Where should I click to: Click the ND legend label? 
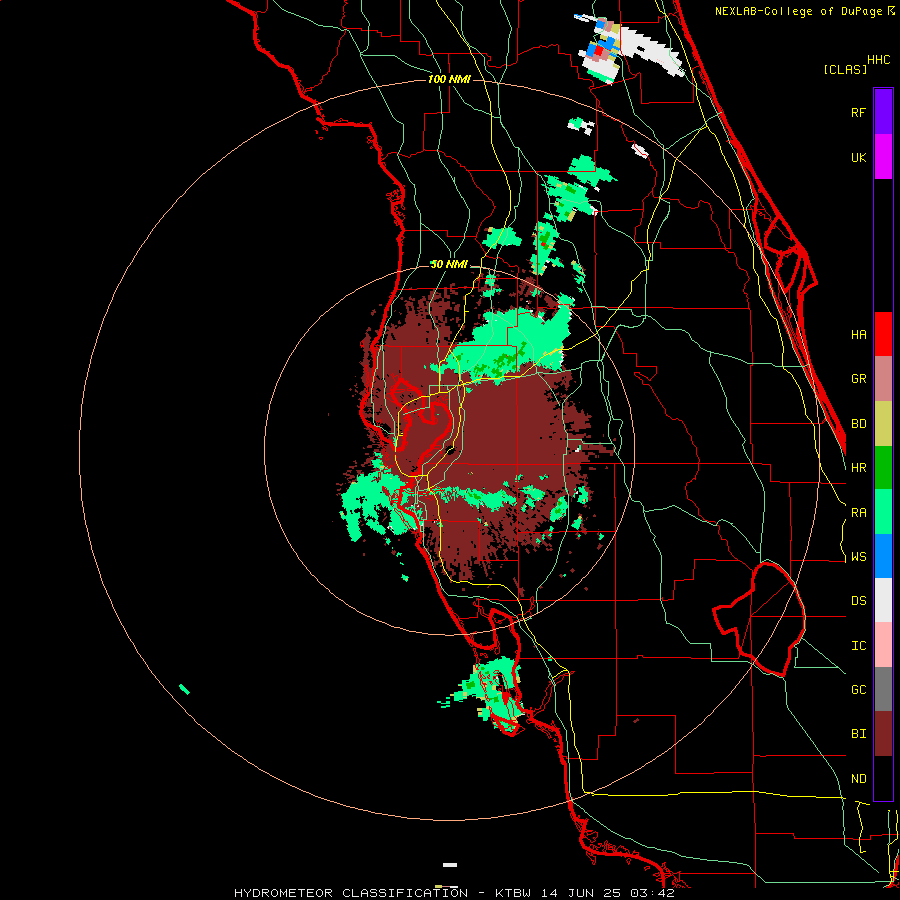pos(859,779)
